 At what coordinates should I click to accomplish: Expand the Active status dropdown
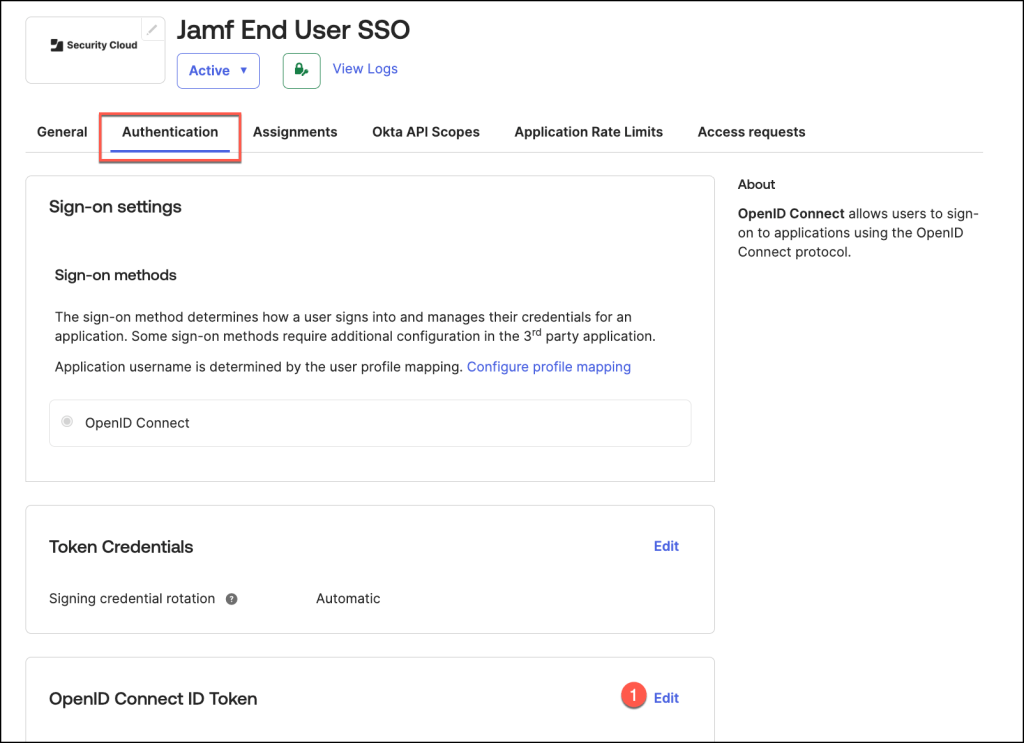click(x=218, y=71)
